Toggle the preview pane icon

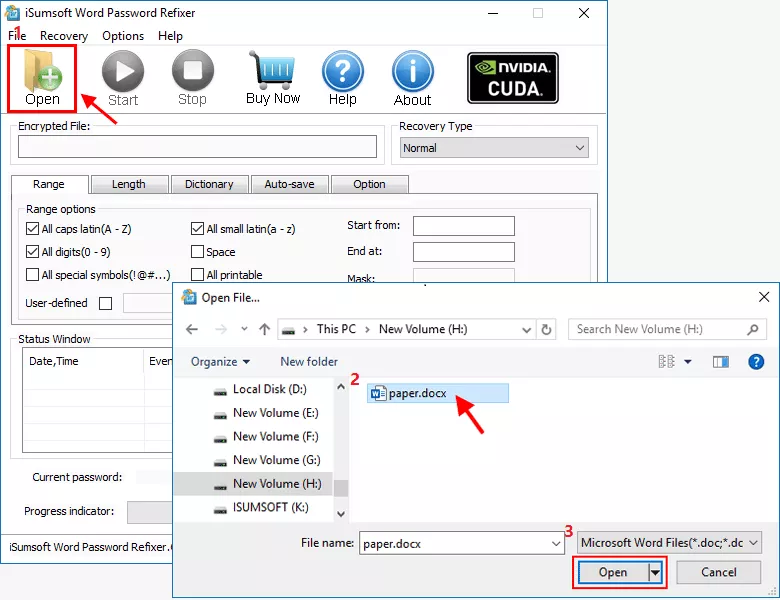[x=721, y=362]
